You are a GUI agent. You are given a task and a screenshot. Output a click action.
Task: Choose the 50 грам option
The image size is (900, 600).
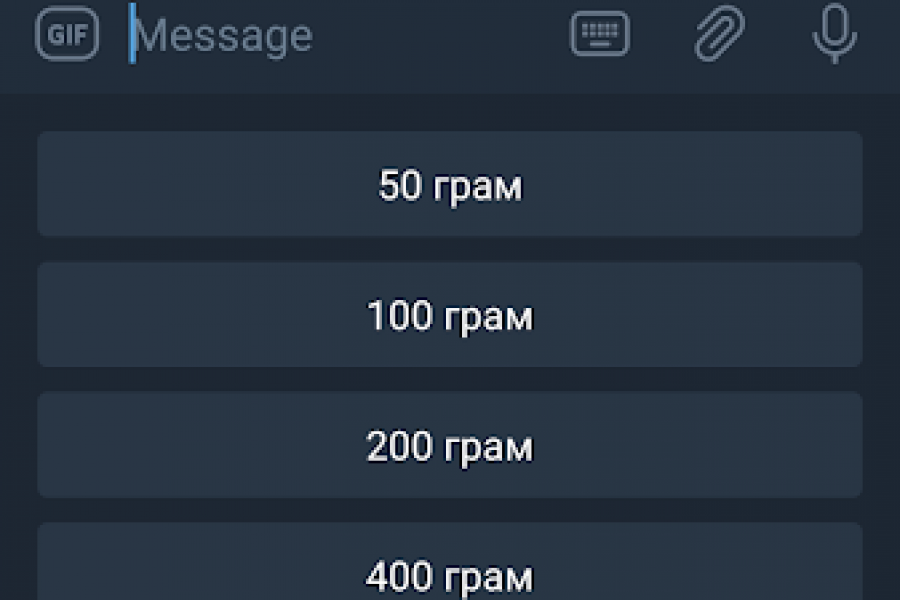click(450, 185)
